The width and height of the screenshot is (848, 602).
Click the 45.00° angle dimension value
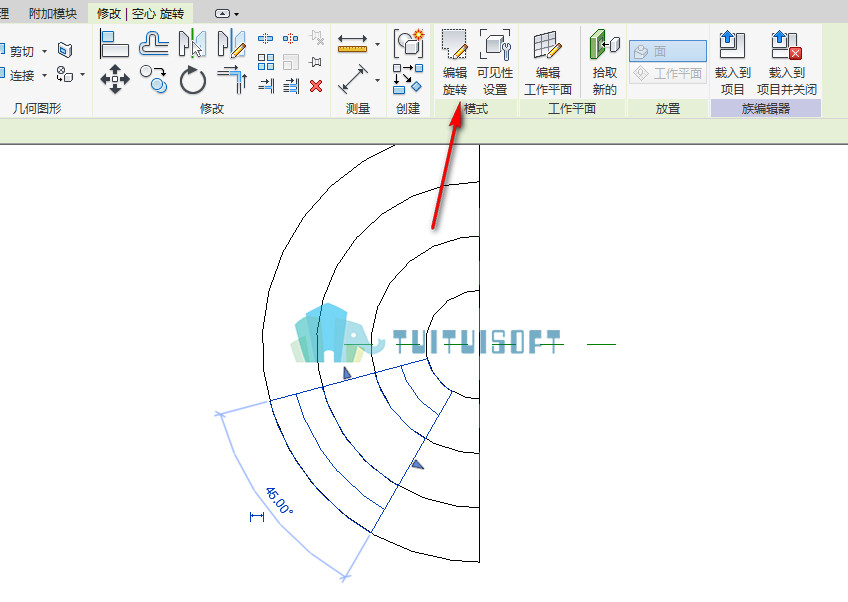pos(279,500)
